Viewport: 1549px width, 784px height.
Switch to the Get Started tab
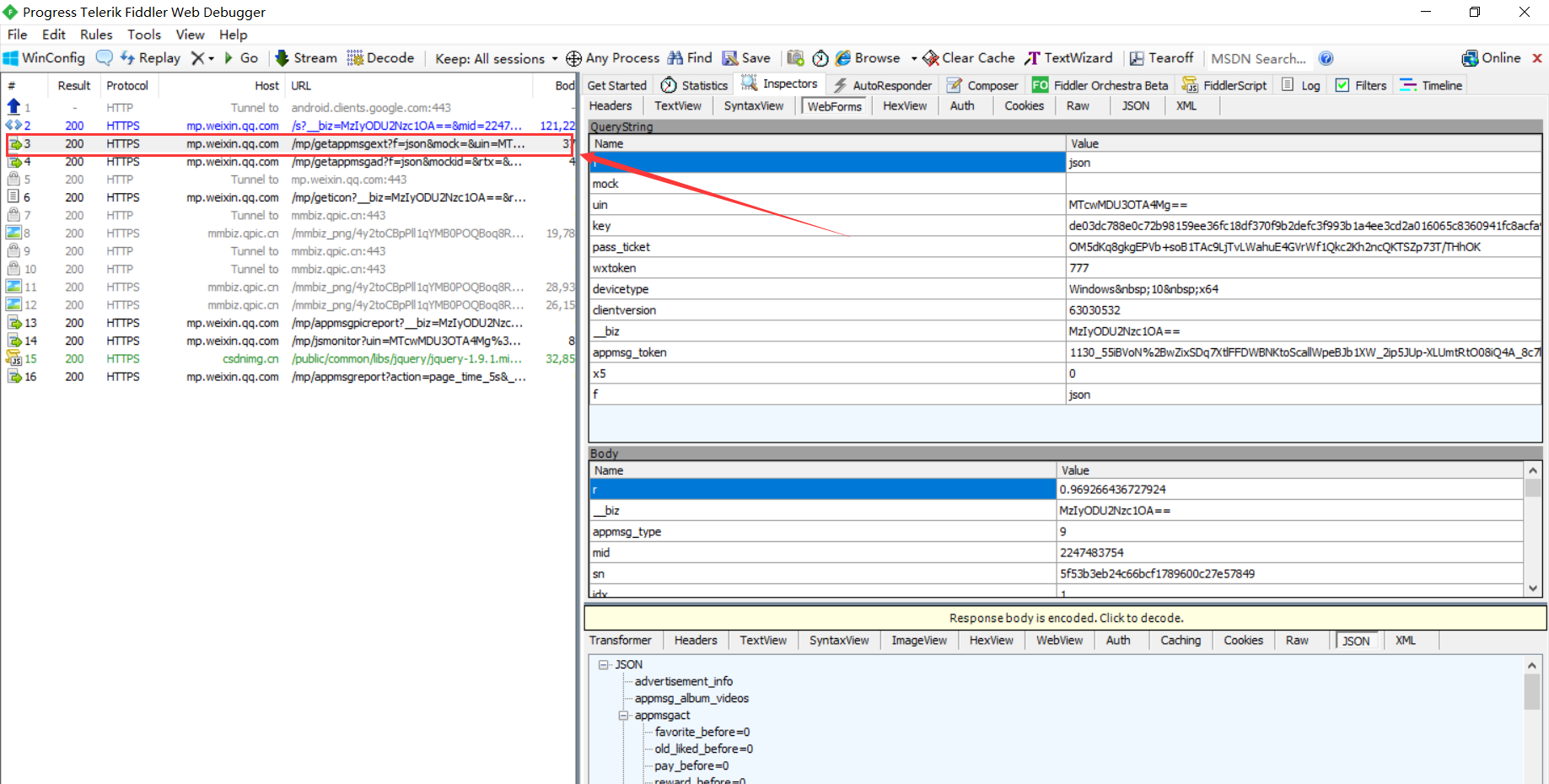click(x=616, y=85)
